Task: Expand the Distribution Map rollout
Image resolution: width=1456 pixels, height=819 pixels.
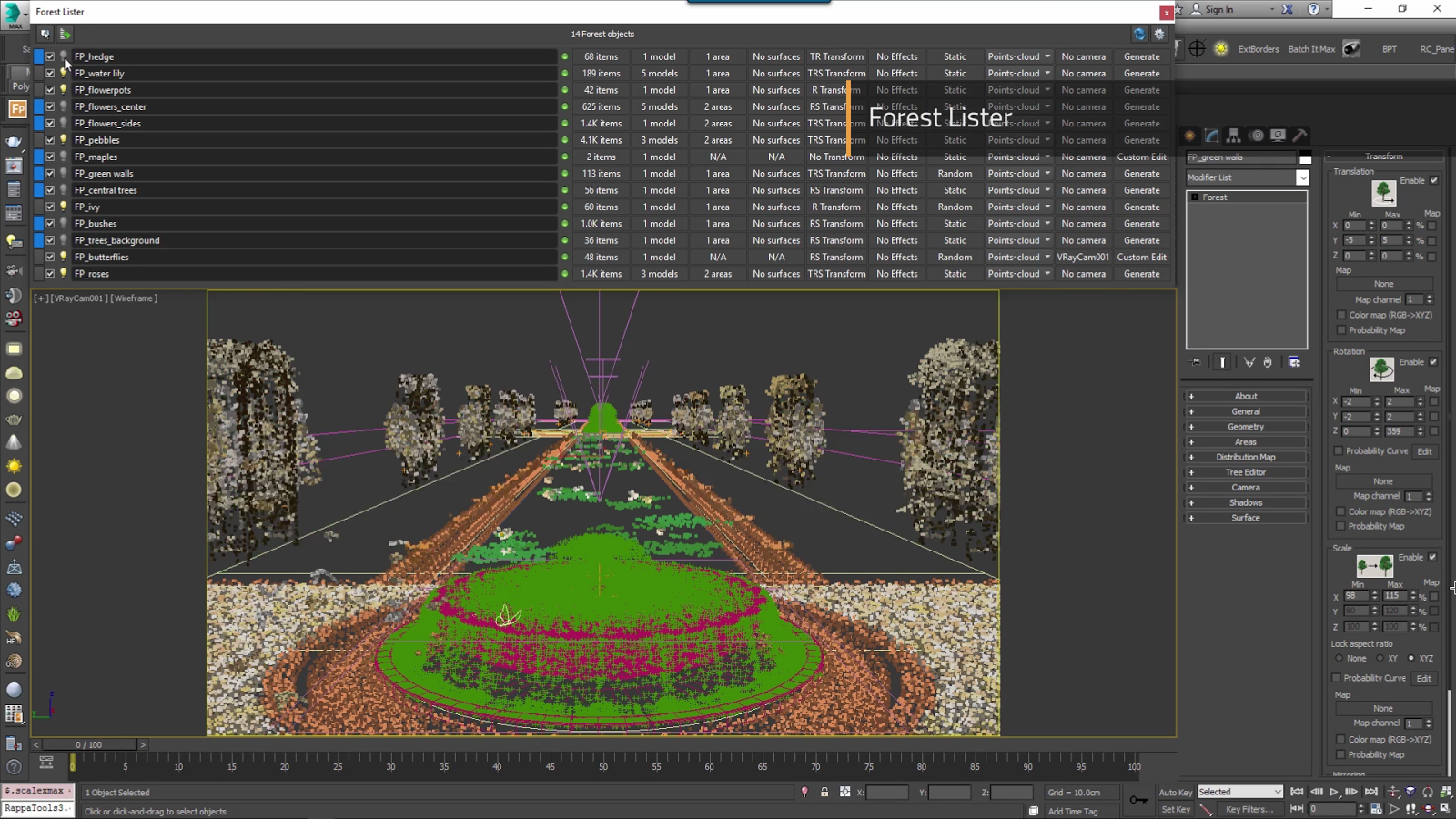Action: click(1246, 457)
